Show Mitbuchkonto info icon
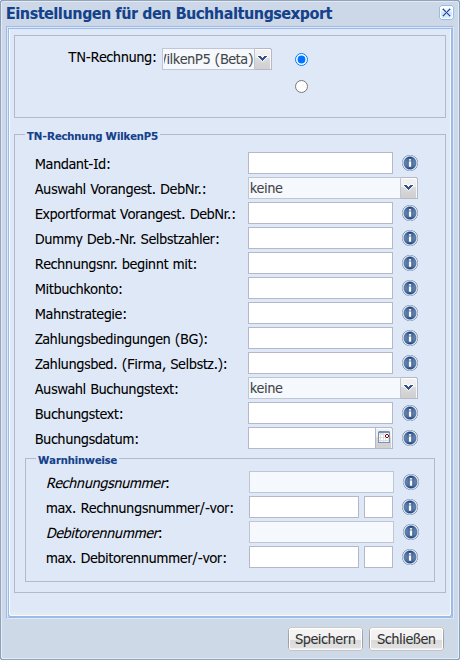This screenshot has height=660, width=460. coord(410,288)
